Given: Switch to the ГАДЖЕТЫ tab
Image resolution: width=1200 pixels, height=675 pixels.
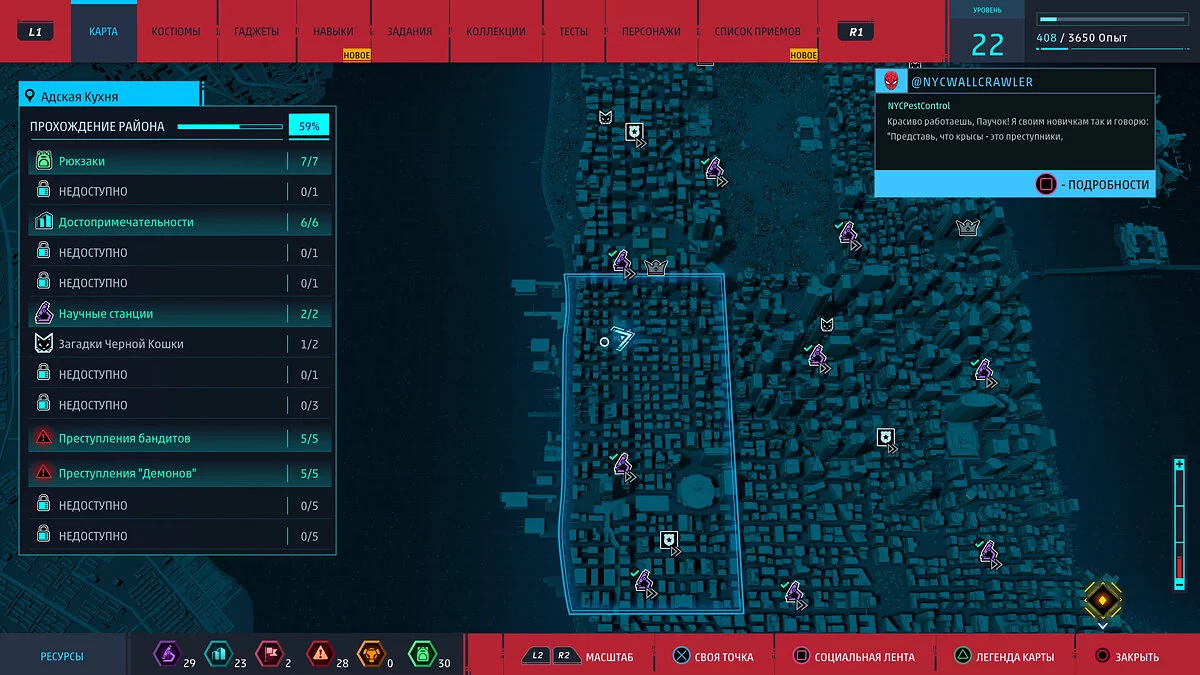Looking at the screenshot, I should 257,31.
